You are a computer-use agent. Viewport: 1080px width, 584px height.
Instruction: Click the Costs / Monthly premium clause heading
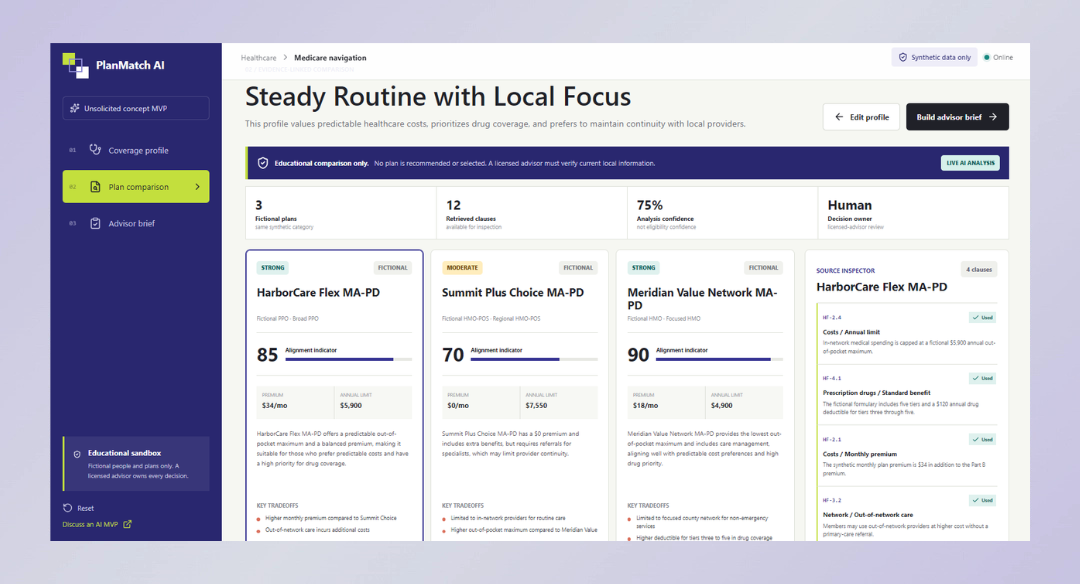[860, 454]
